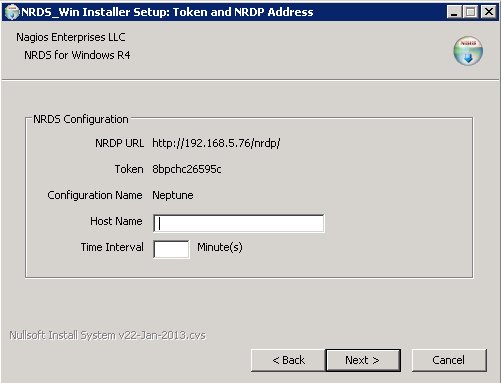Go to next step with Next button

pos(363,360)
